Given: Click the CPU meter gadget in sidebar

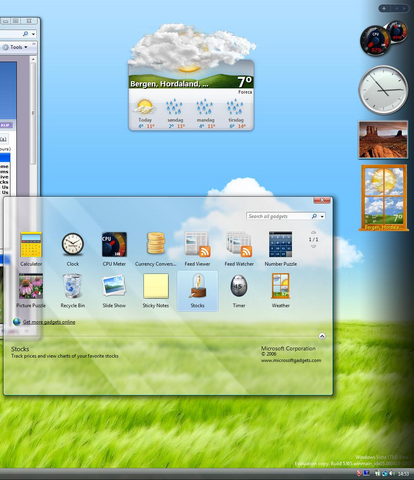Looking at the screenshot, I should 383,38.
